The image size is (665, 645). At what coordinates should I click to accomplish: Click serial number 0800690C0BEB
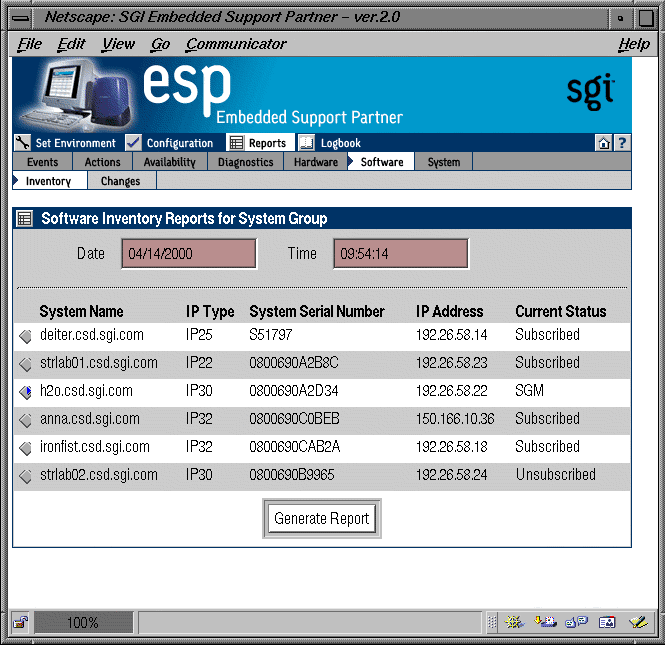click(x=294, y=419)
